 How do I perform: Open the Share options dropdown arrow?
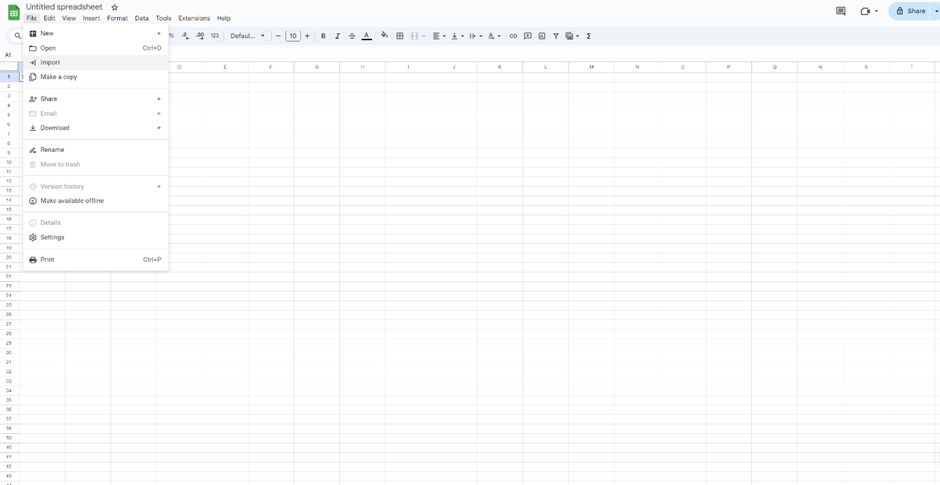[x=935, y=11]
